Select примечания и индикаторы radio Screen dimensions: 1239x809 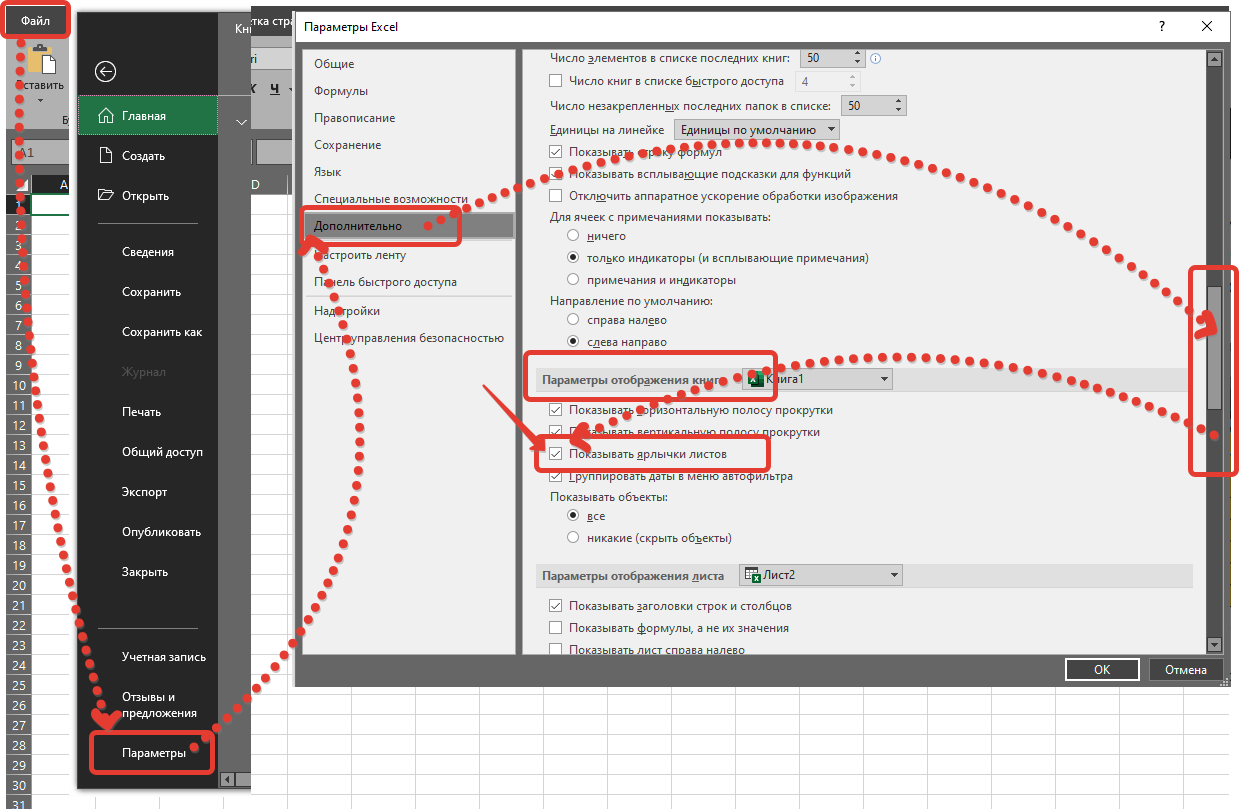pos(573,280)
